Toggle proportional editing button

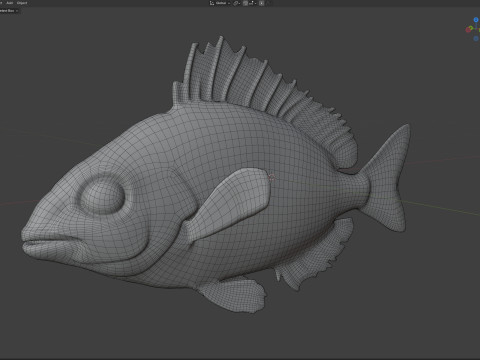pos(261,3)
